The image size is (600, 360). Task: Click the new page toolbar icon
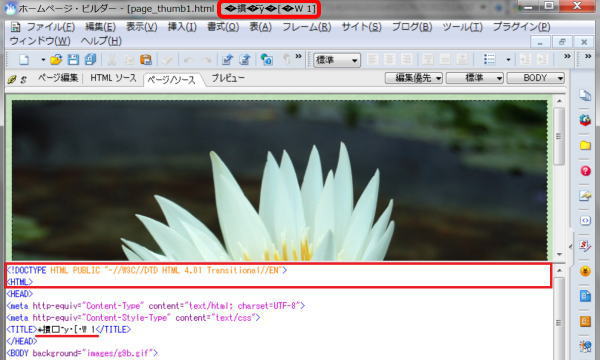tap(24, 60)
